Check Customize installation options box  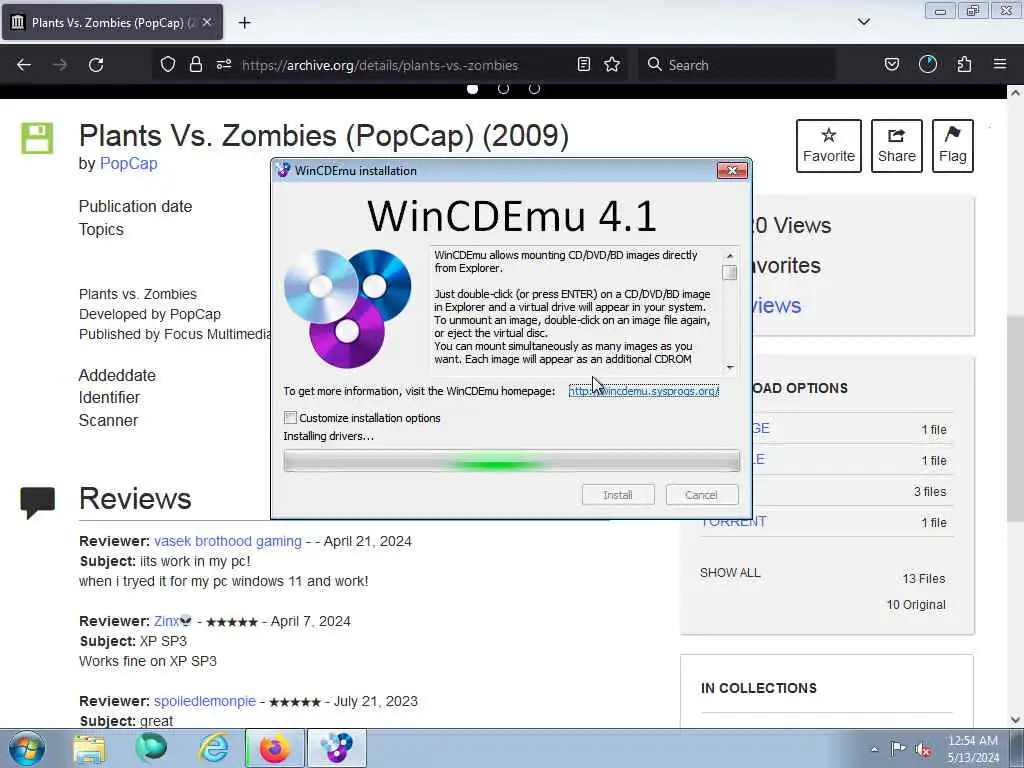tap(291, 417)
